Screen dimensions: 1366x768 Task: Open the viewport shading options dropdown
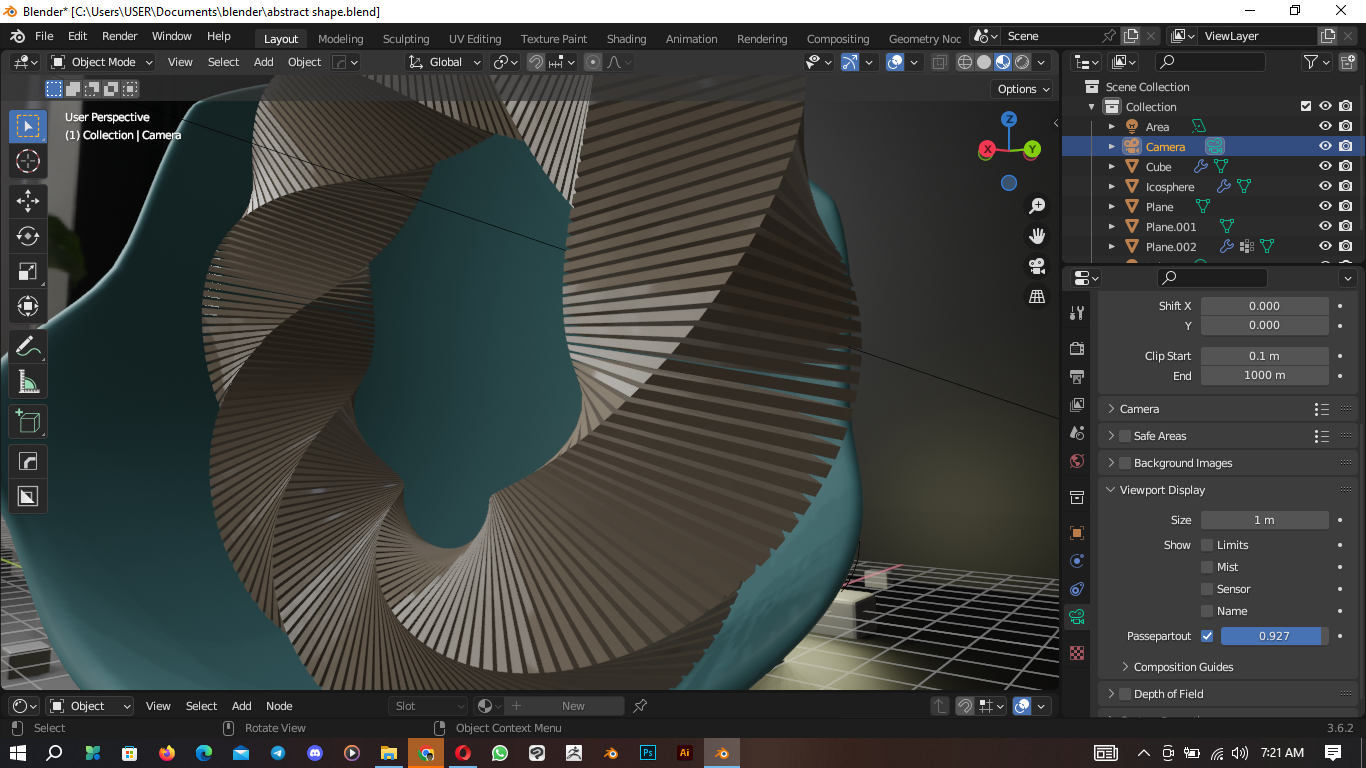pos(1042,62)
